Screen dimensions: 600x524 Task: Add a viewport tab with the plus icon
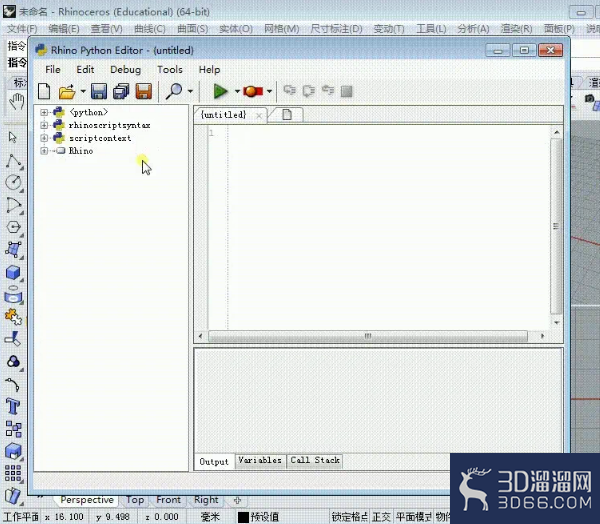237,500
